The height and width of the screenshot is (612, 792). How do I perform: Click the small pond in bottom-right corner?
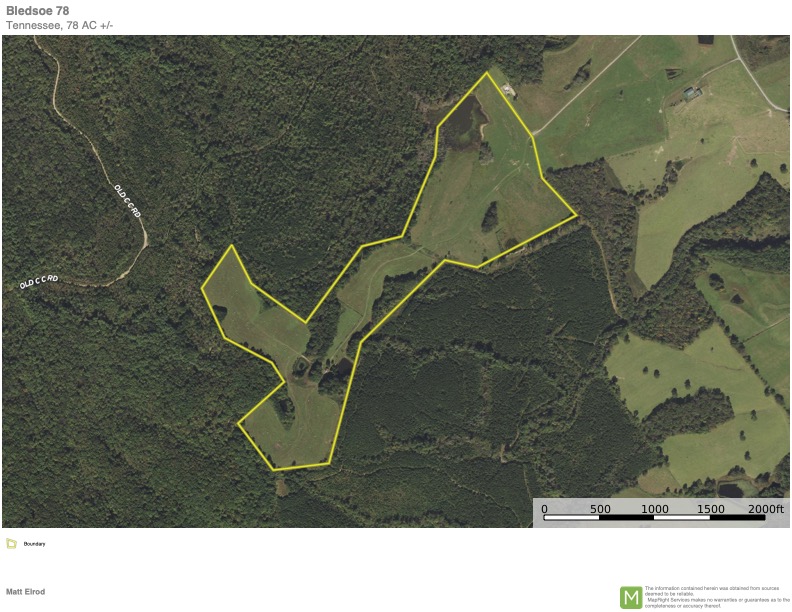point(730,489)
